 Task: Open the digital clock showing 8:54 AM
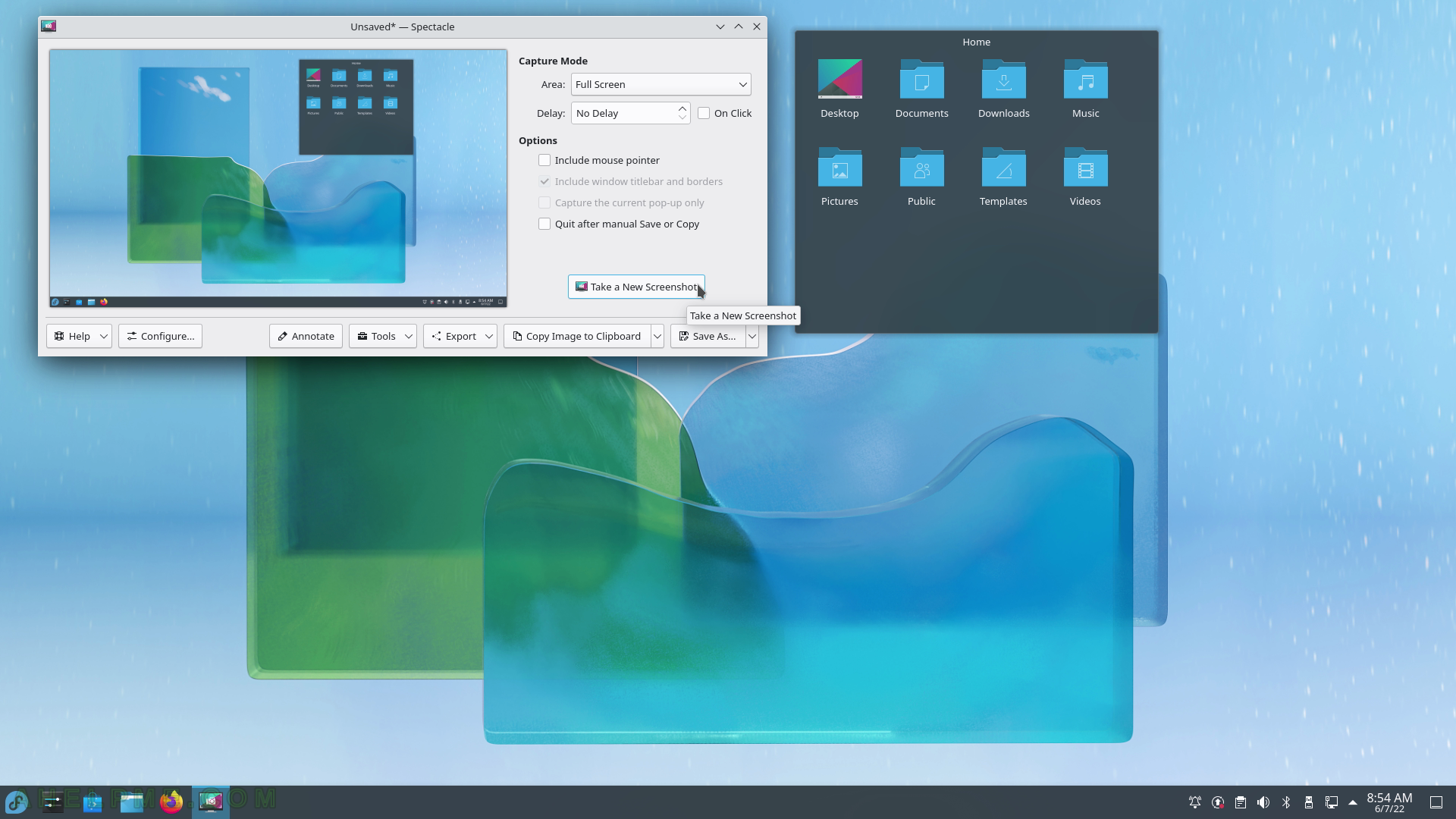point(1389,802)
